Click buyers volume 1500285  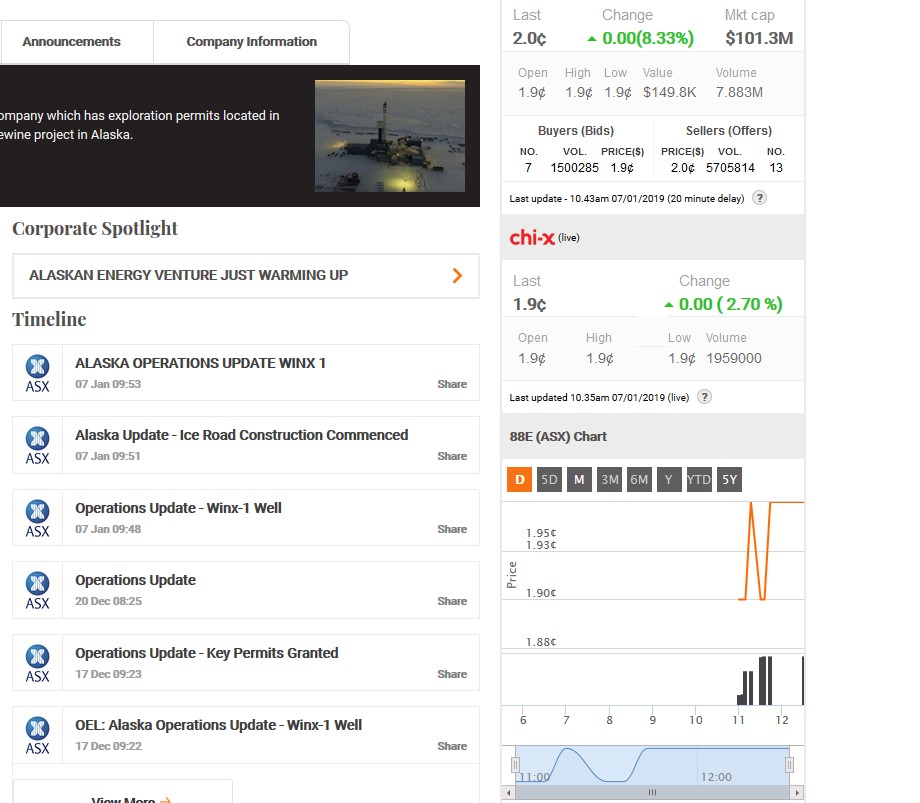tap(574, 168)
